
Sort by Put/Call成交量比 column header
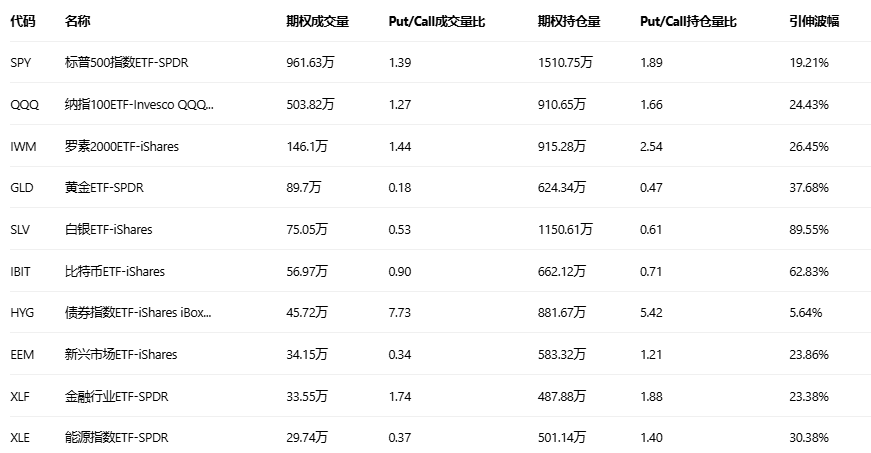coord(436,21)
